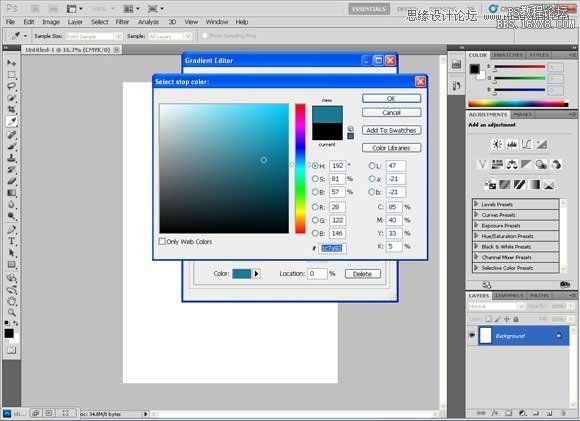Expand Levels Presets list
The image size is (580, 421).
[477, 204]
